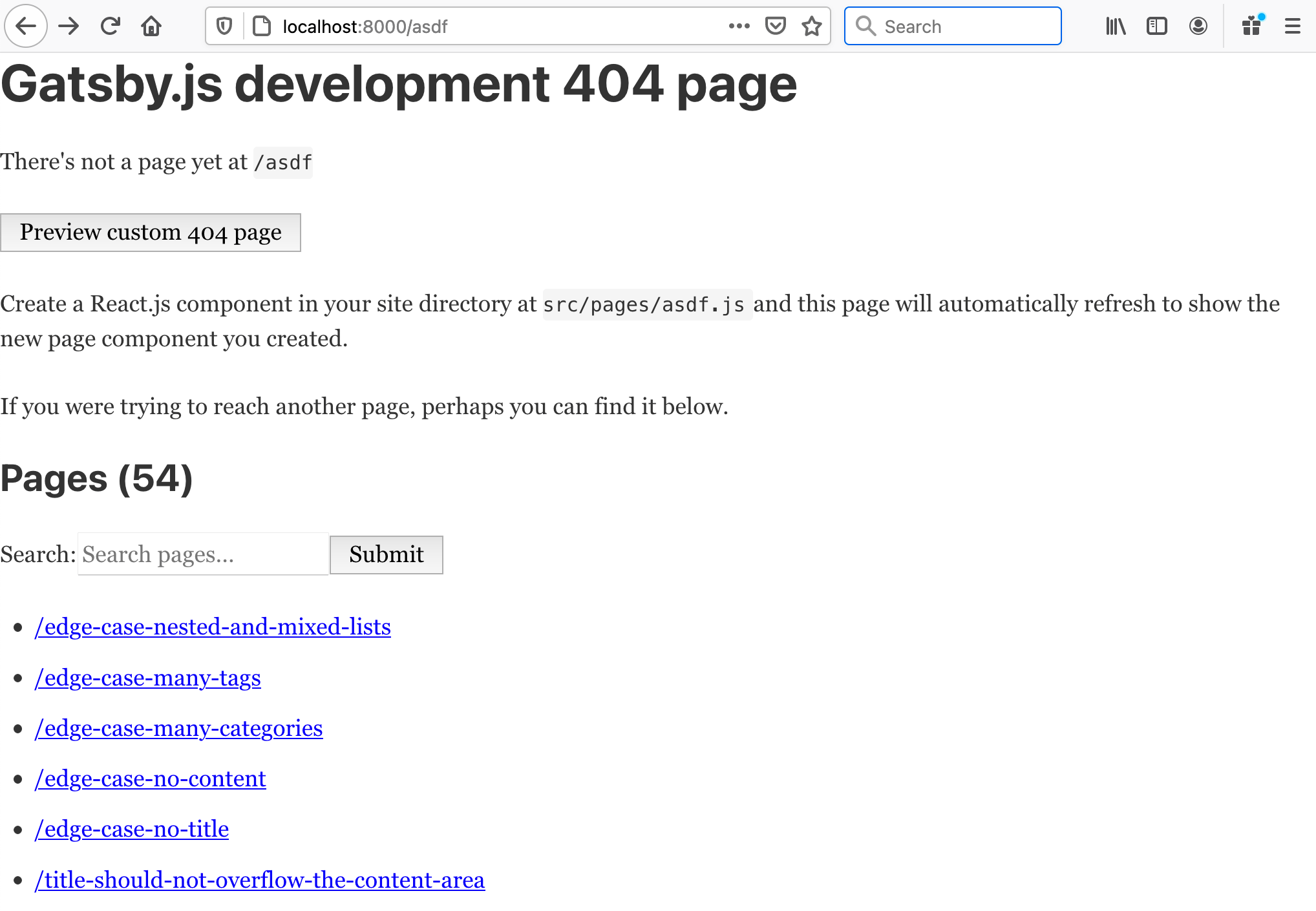
Task: Open /edge-case-no-content link
Action: click(x=151, y=779)
